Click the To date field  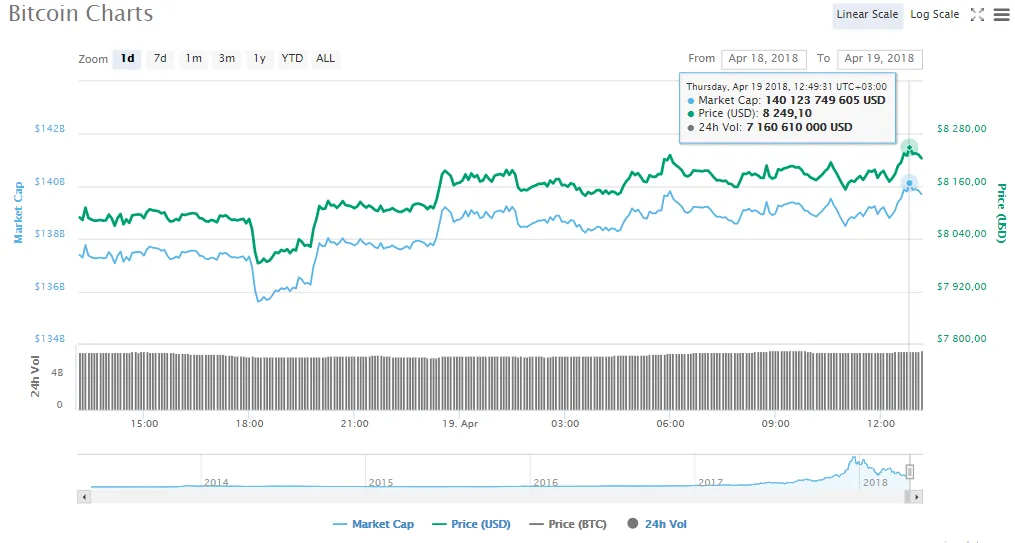880,59
